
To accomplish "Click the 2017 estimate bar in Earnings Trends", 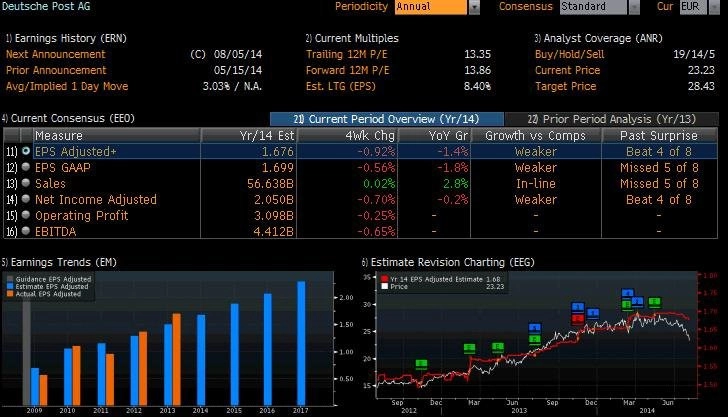I will (301, 343).
